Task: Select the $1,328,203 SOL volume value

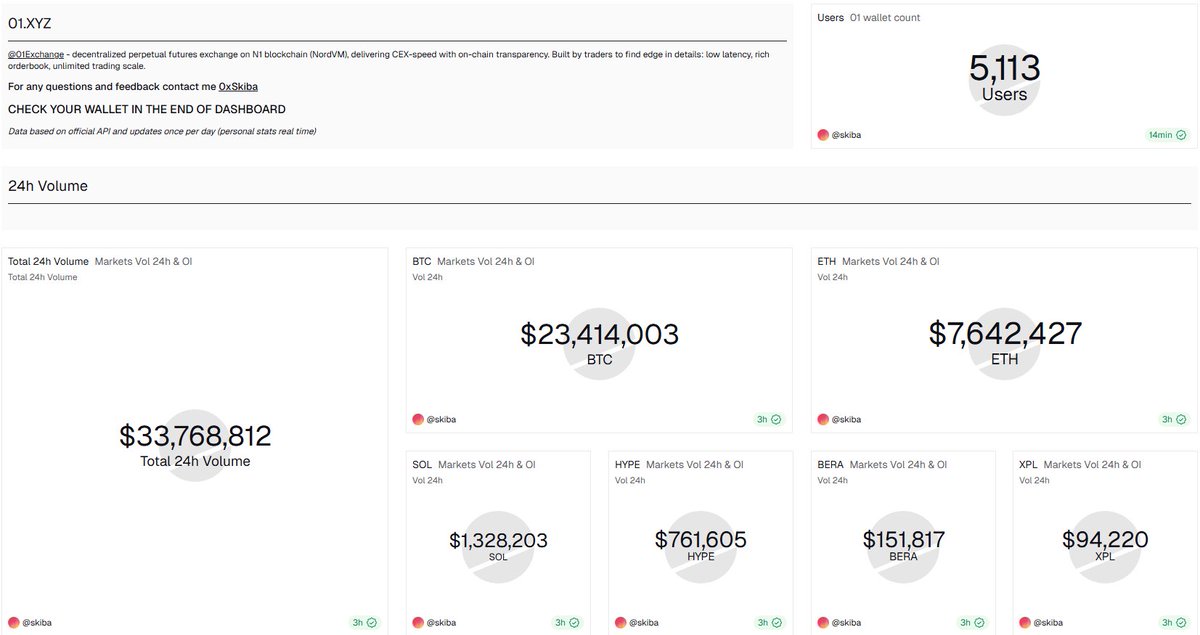Action: (x=498, y=541)
